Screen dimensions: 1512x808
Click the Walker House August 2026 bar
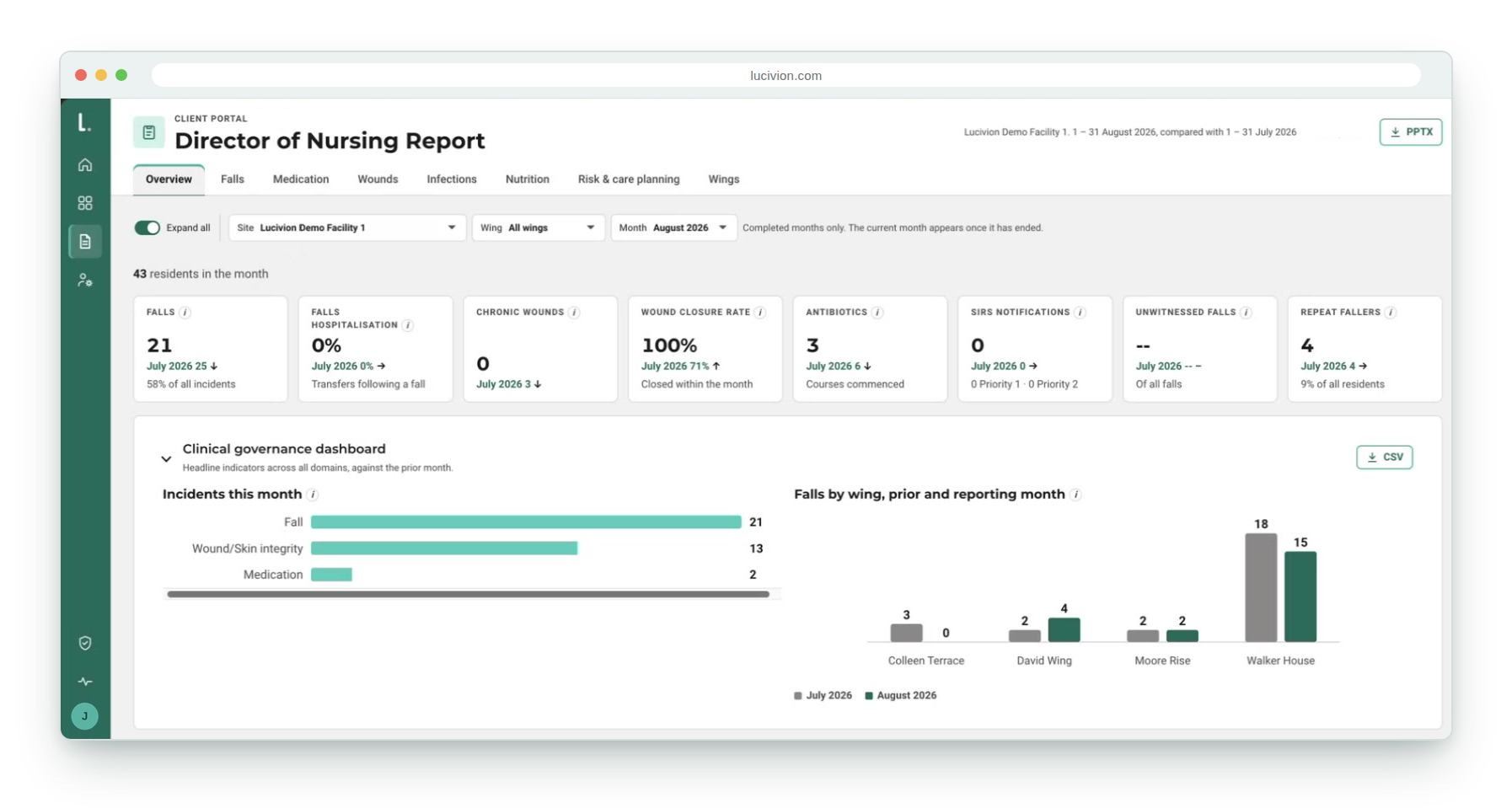click(x=1300, y=597)
